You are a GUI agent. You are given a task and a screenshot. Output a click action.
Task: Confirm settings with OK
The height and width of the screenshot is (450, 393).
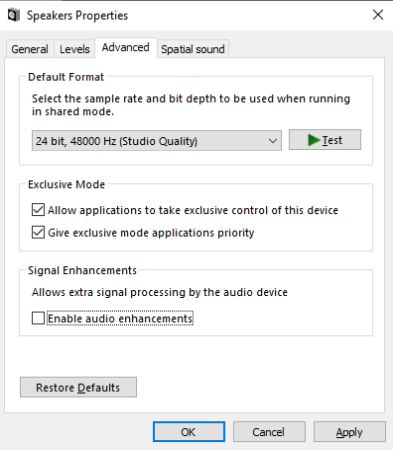(189, 432)
